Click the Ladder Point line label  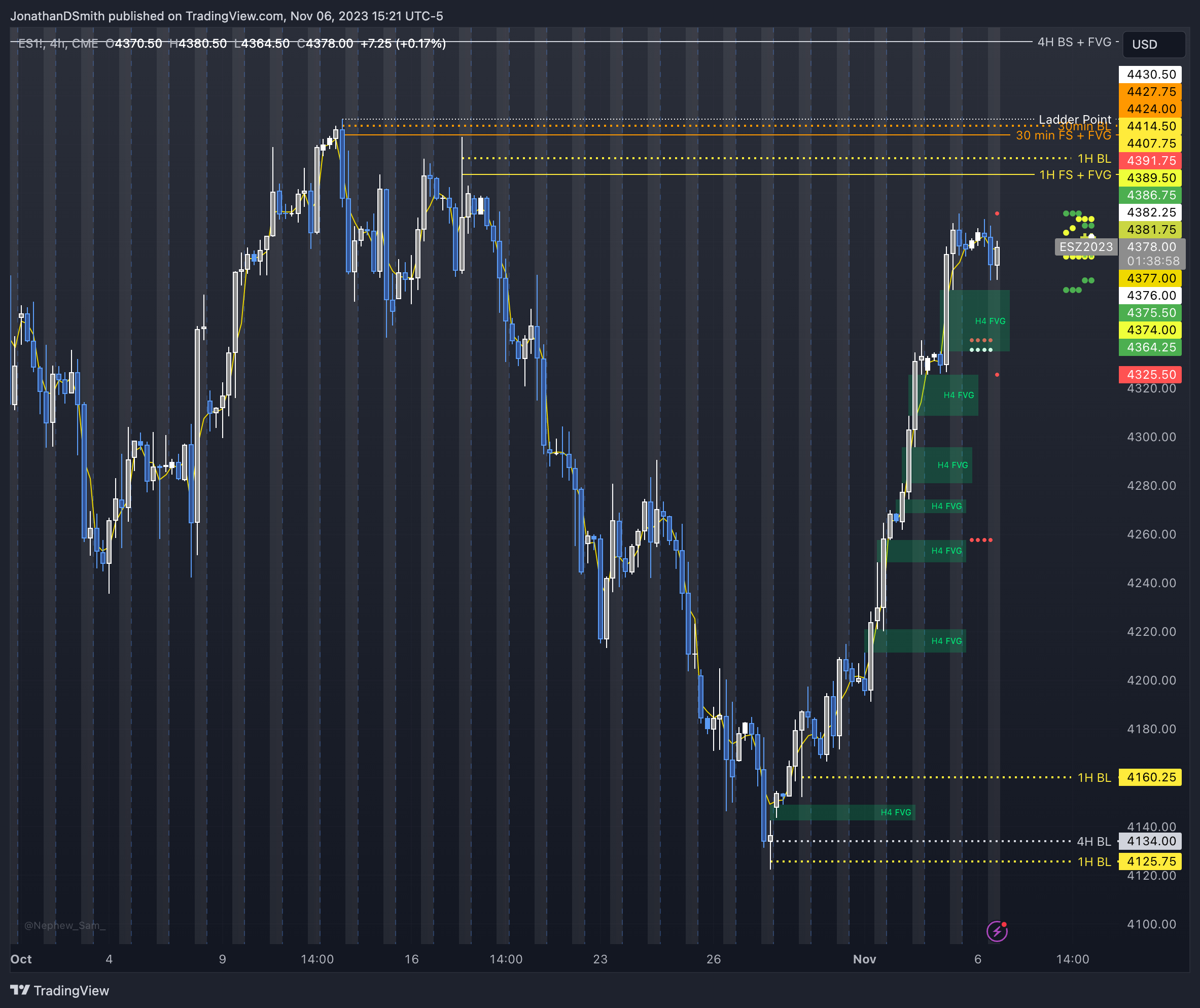coord(1075,120)
